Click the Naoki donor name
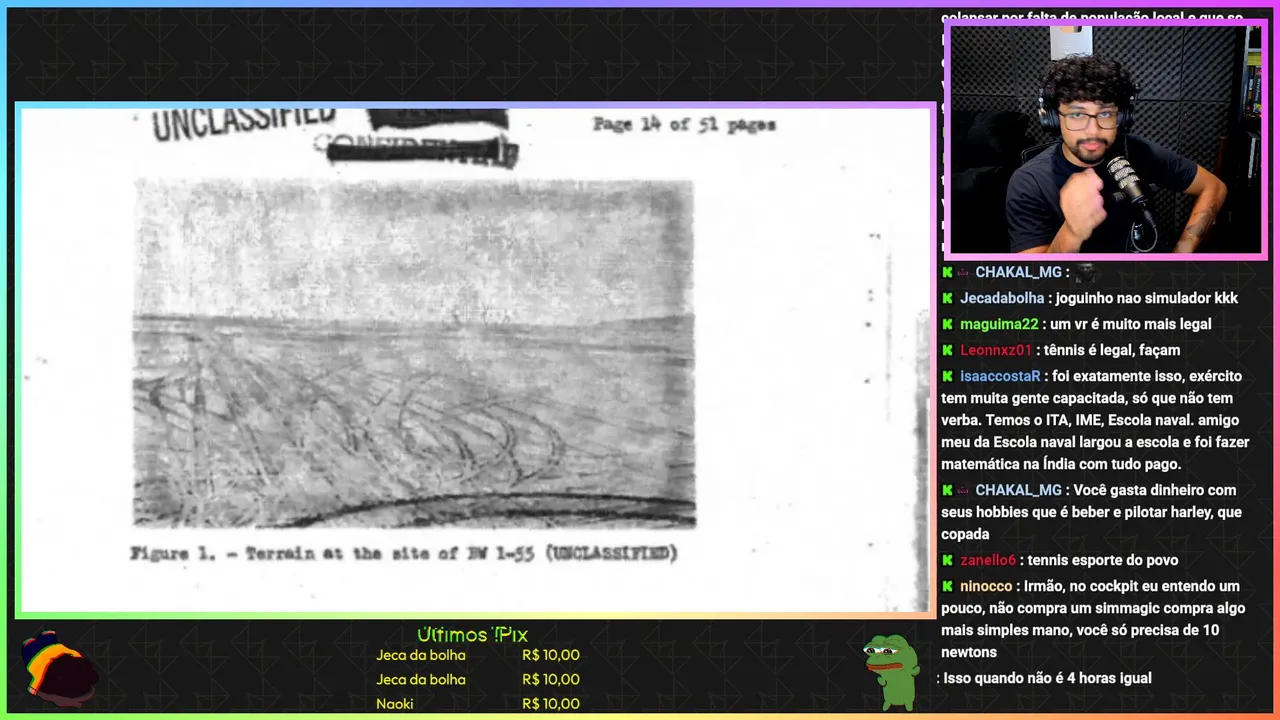This screenshot has height=720, width=1280. [395, 703]
